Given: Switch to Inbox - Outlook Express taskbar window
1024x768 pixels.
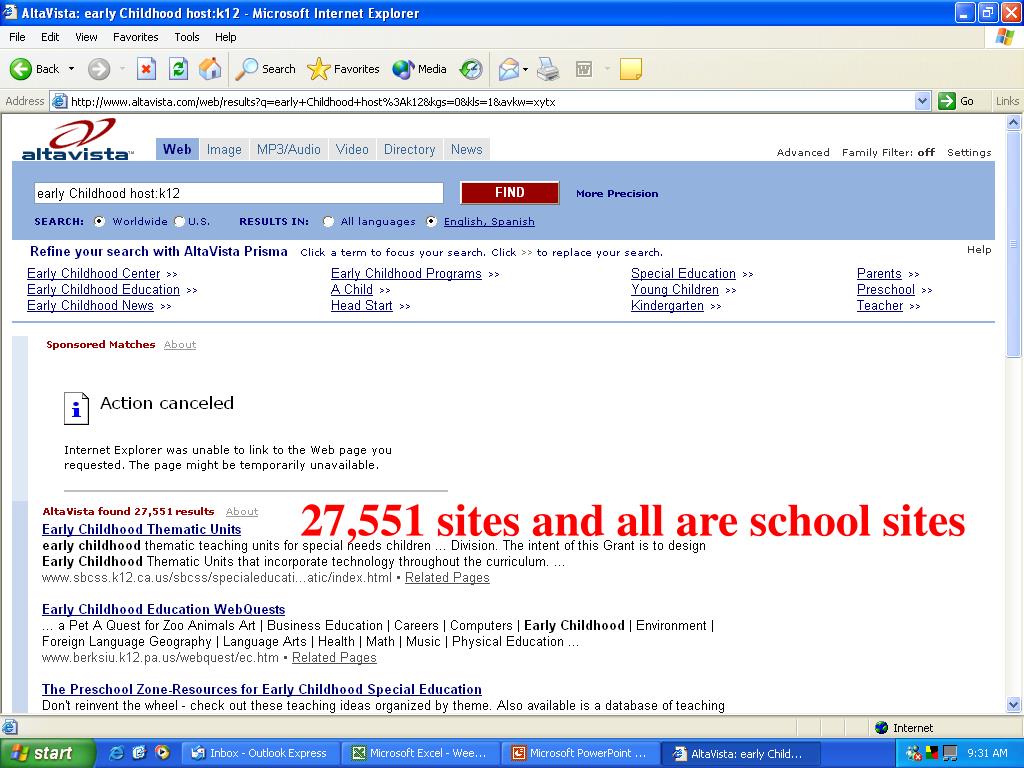Looking at the screenshot, I should (x=259, y=753).
